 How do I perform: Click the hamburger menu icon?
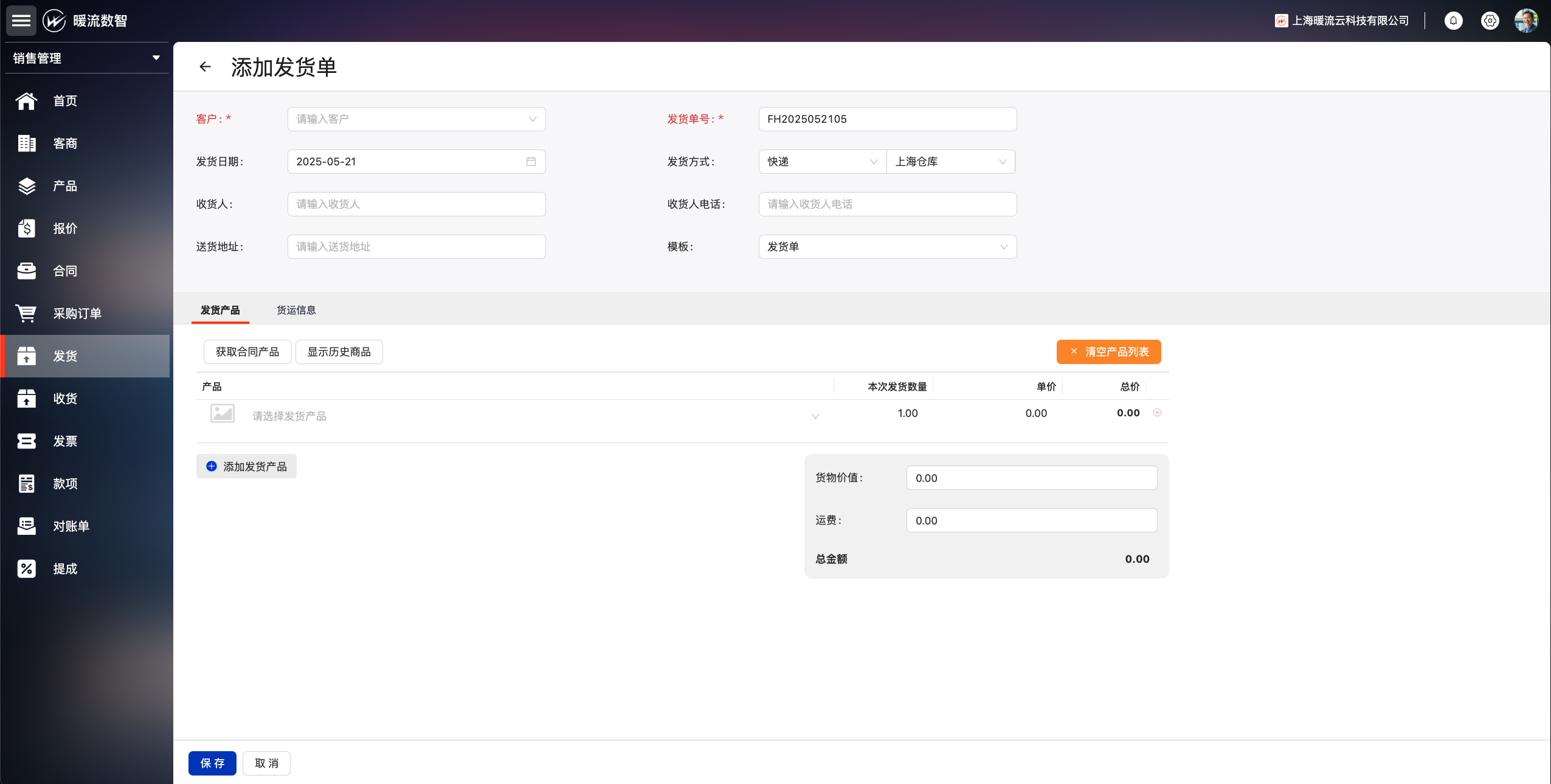(x=21, y=21)
